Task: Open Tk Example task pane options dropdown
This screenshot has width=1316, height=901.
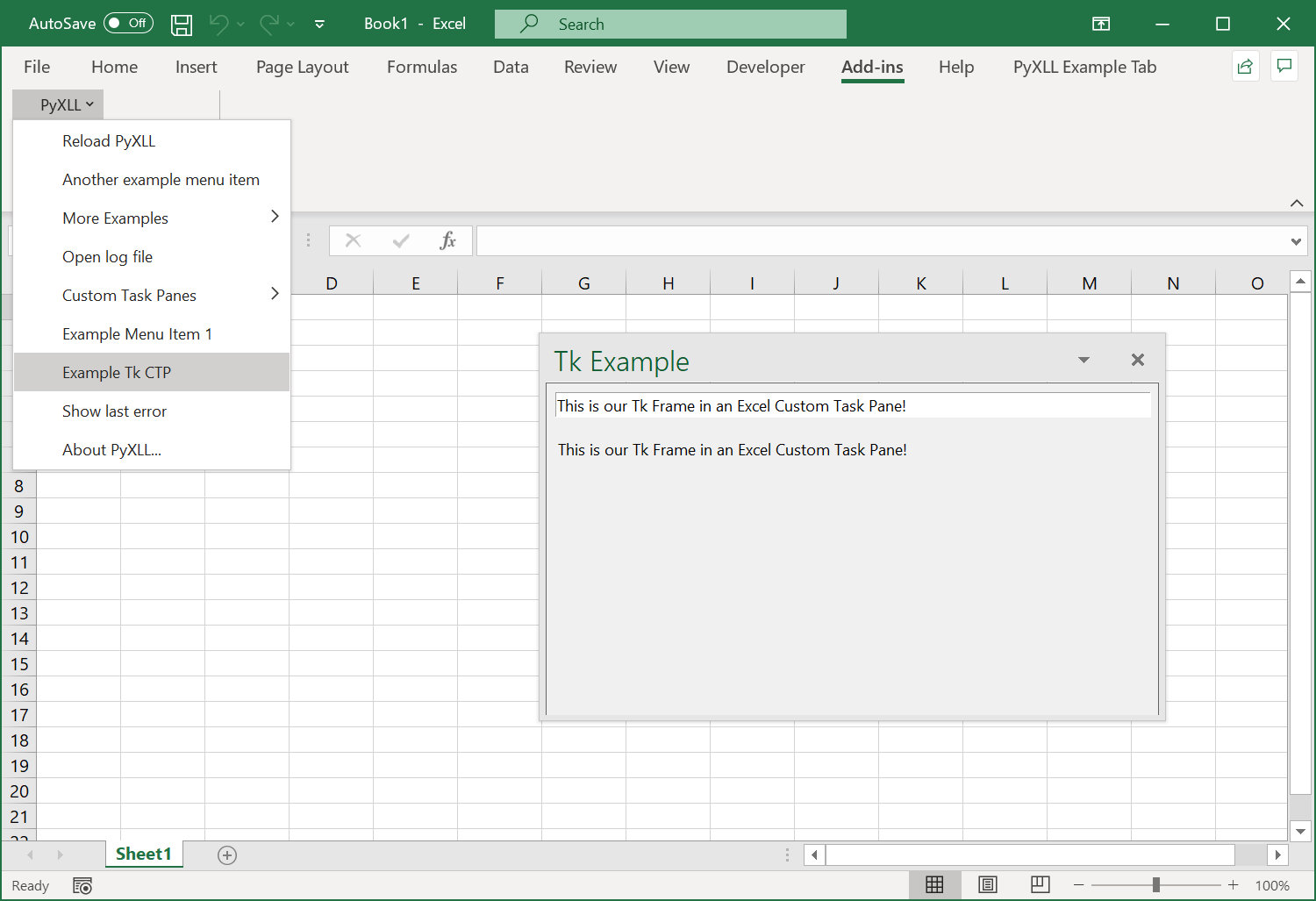Action: coord(1084,360)
